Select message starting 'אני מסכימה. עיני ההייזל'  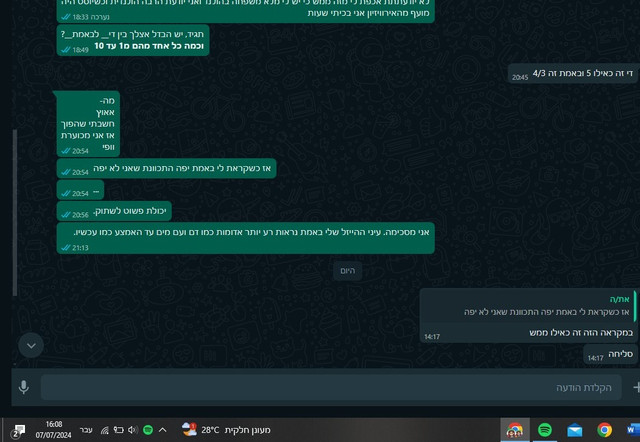click(245, 238)
